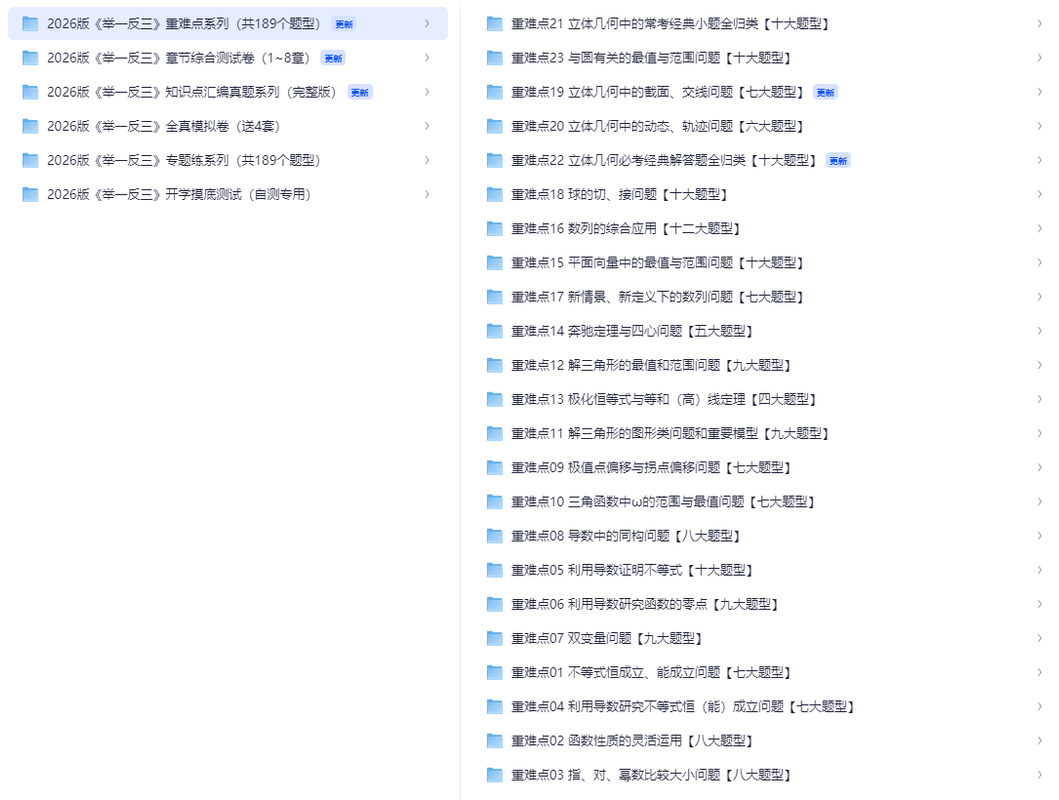Expand chevron for 全真模拟卷 (送4套)
The height and width of the screenshot is (800, 1059).
click(x=427, y=126)
